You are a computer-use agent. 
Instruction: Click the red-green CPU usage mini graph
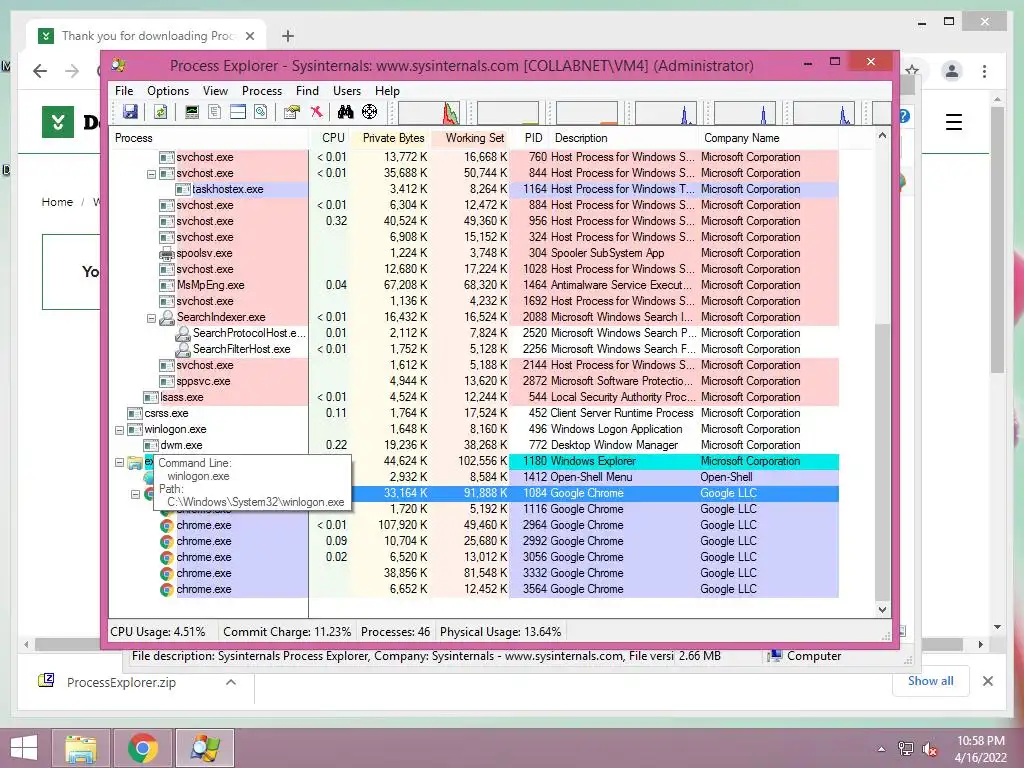point(429,112)
